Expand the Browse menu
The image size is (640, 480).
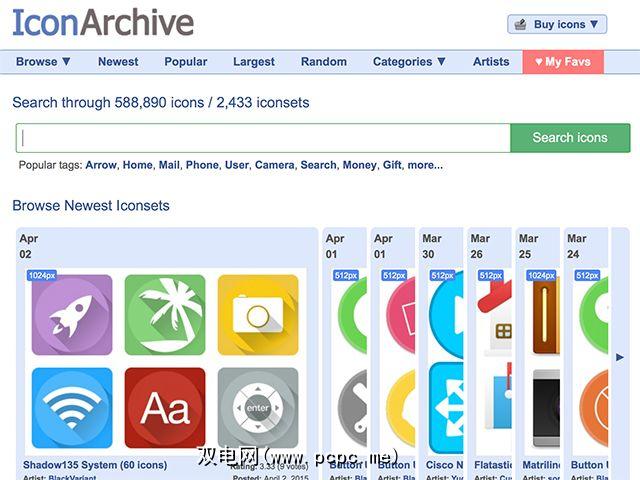coord(43,62)
